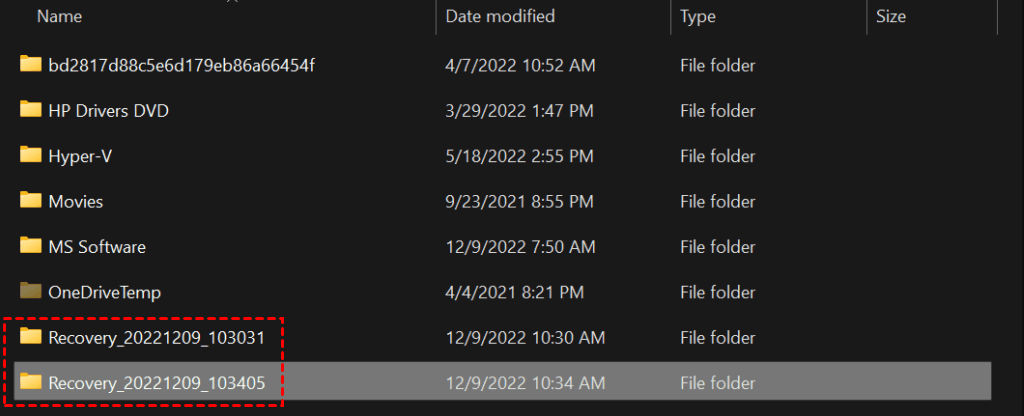Click the Recovery_20221209_103031 folder icon

(x=31, y=337)
